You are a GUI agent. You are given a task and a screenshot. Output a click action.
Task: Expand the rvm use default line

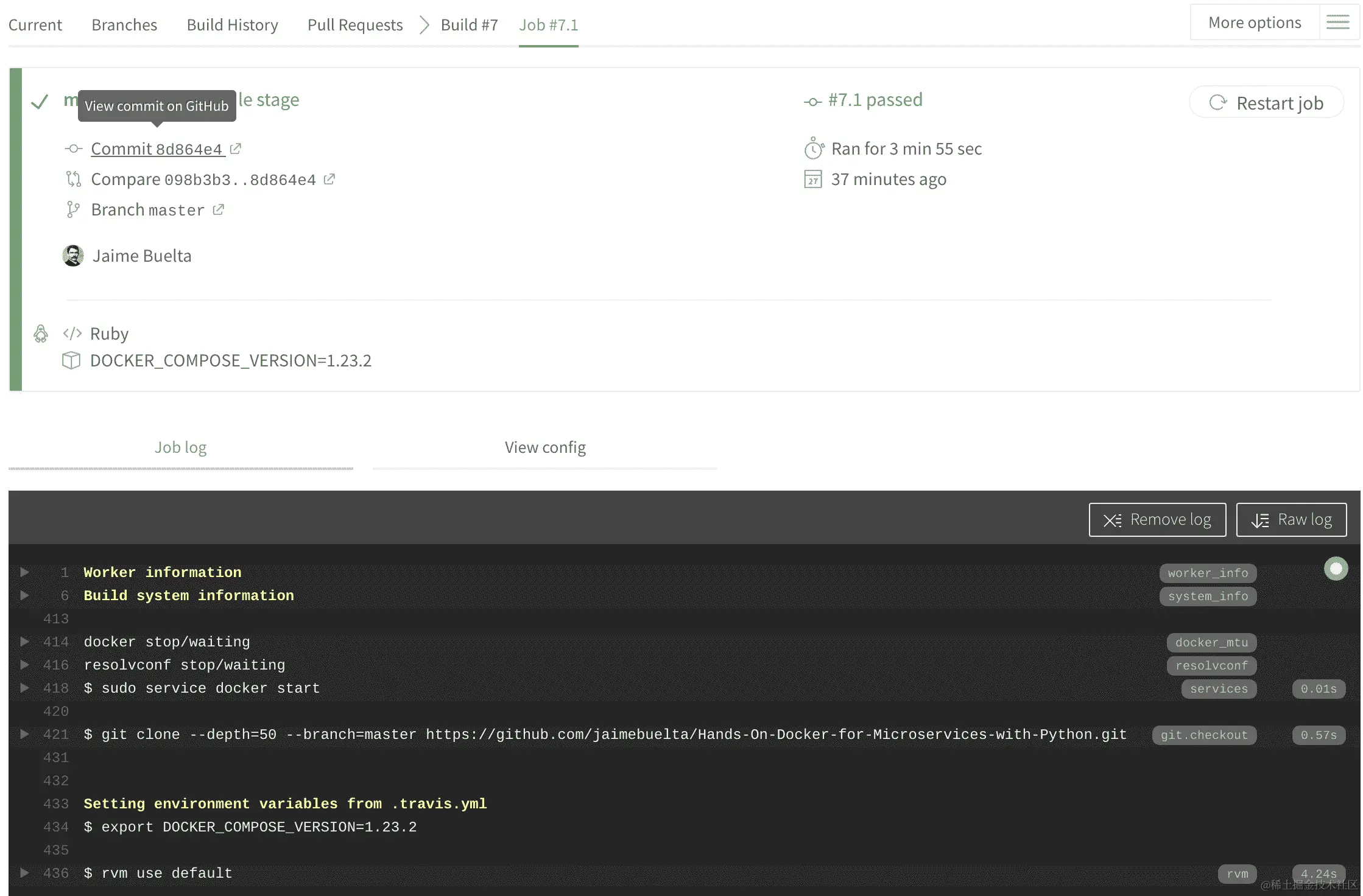(24, 873)
